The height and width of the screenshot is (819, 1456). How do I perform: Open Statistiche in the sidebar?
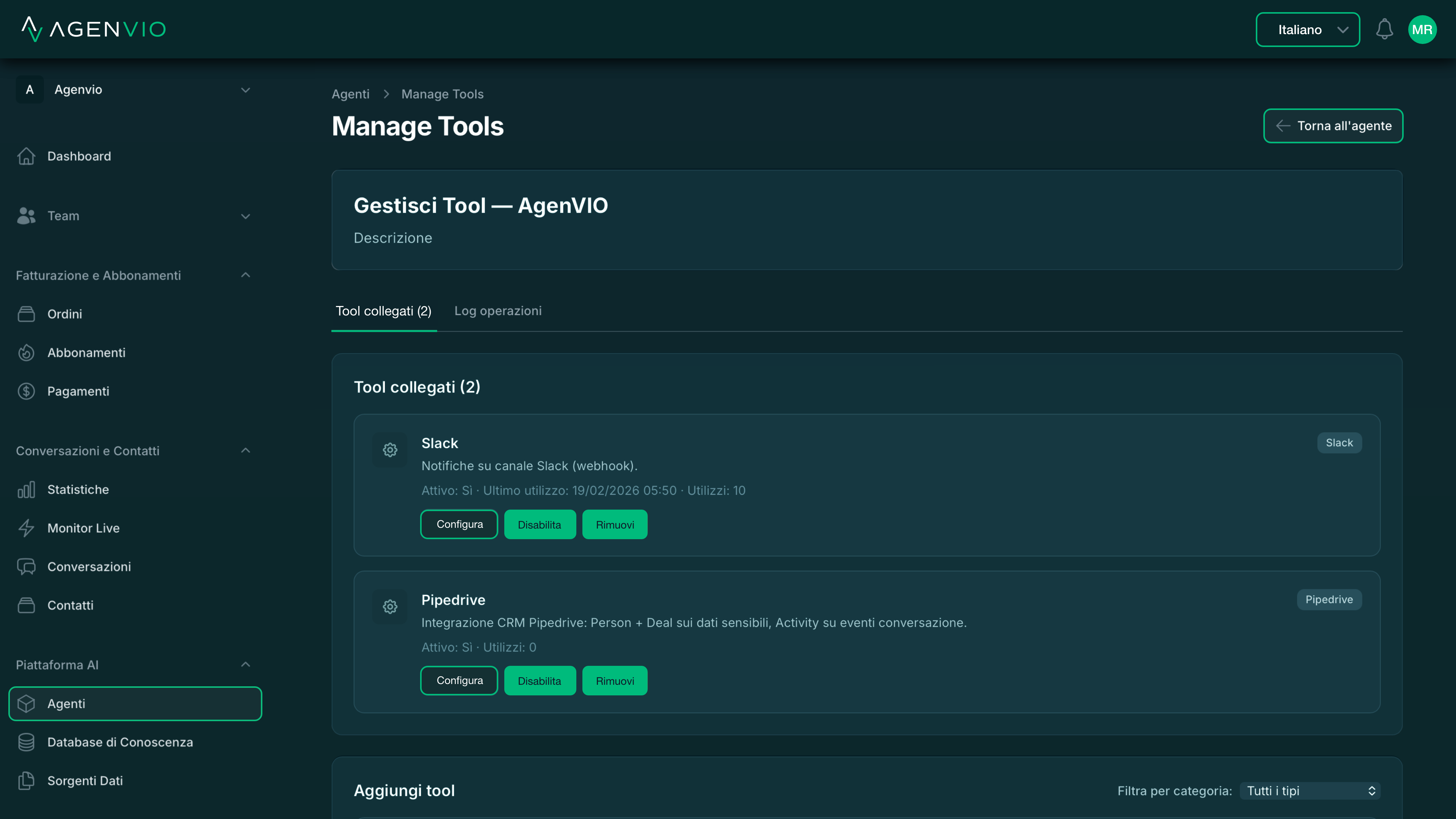coord(78,490)
